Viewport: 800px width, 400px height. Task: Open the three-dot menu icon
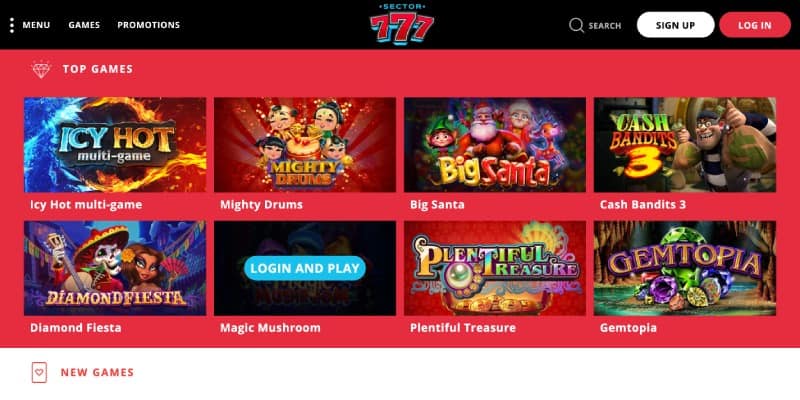pos(12,25)
